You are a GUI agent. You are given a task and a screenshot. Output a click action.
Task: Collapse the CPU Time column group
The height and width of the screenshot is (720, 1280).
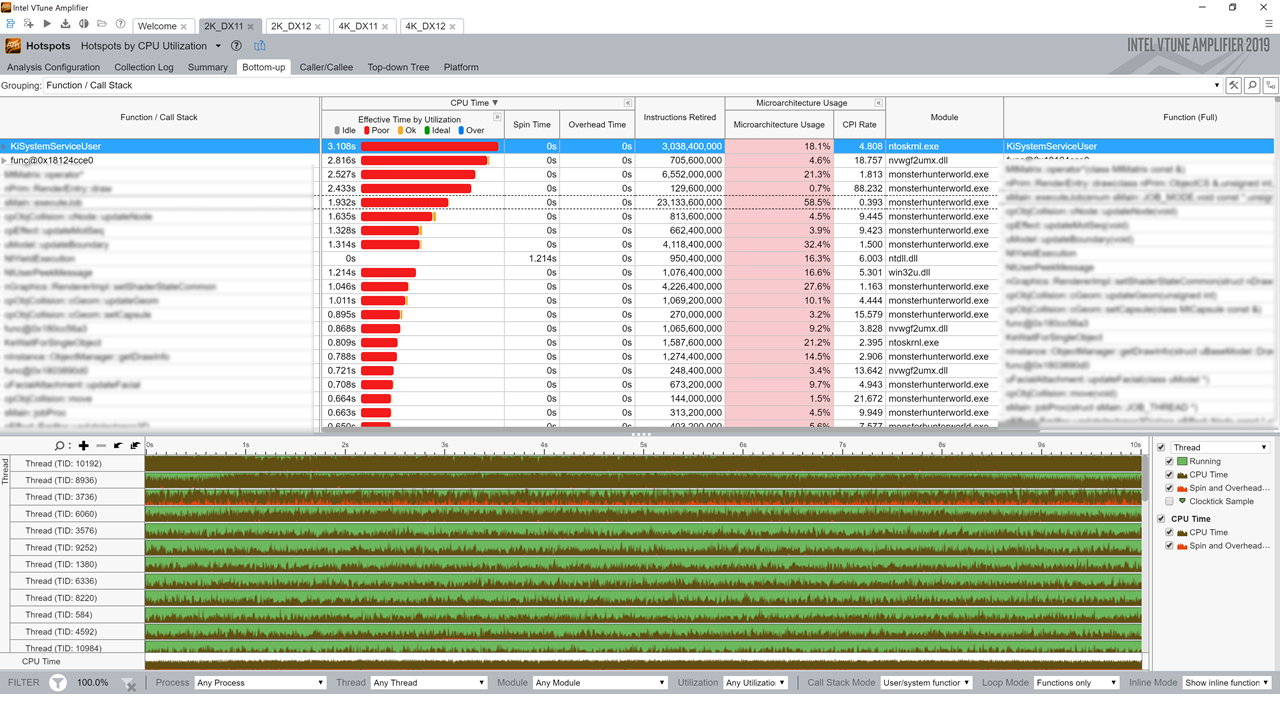628,103
